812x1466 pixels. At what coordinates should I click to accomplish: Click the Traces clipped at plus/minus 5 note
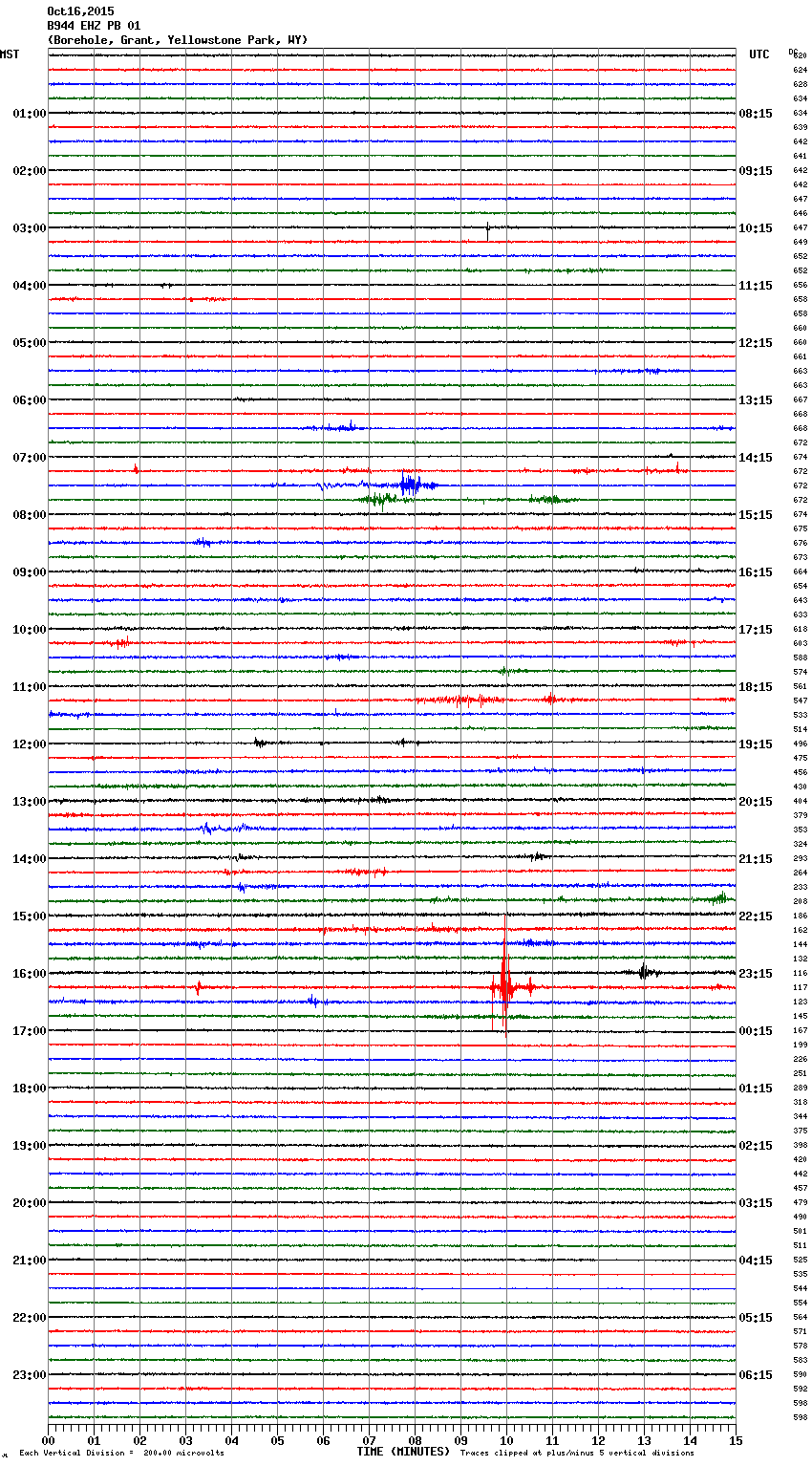577,1454
